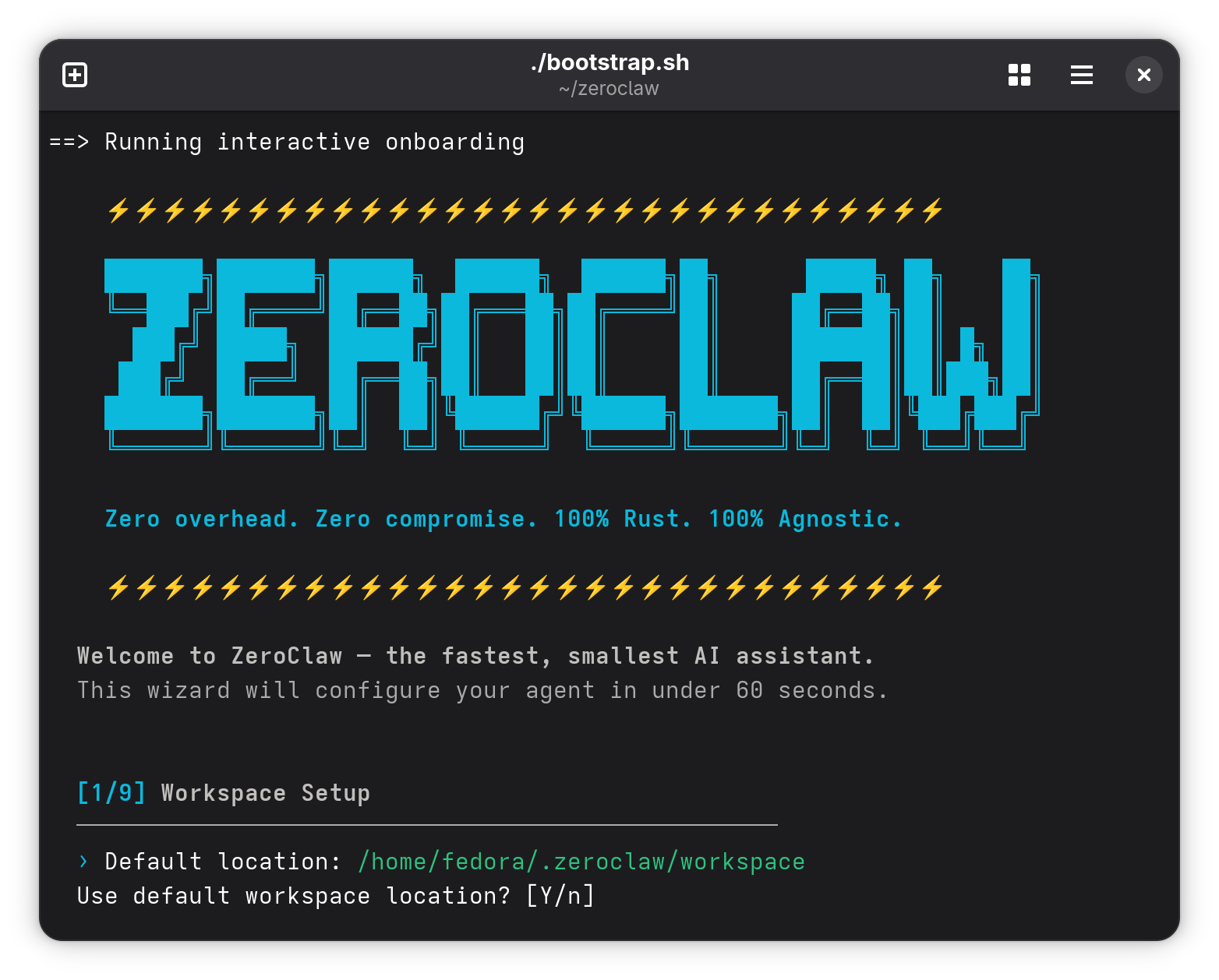Viewport: 1219px width, 980px height.
Task: Close the terminal window
Action: point(1143,75)
